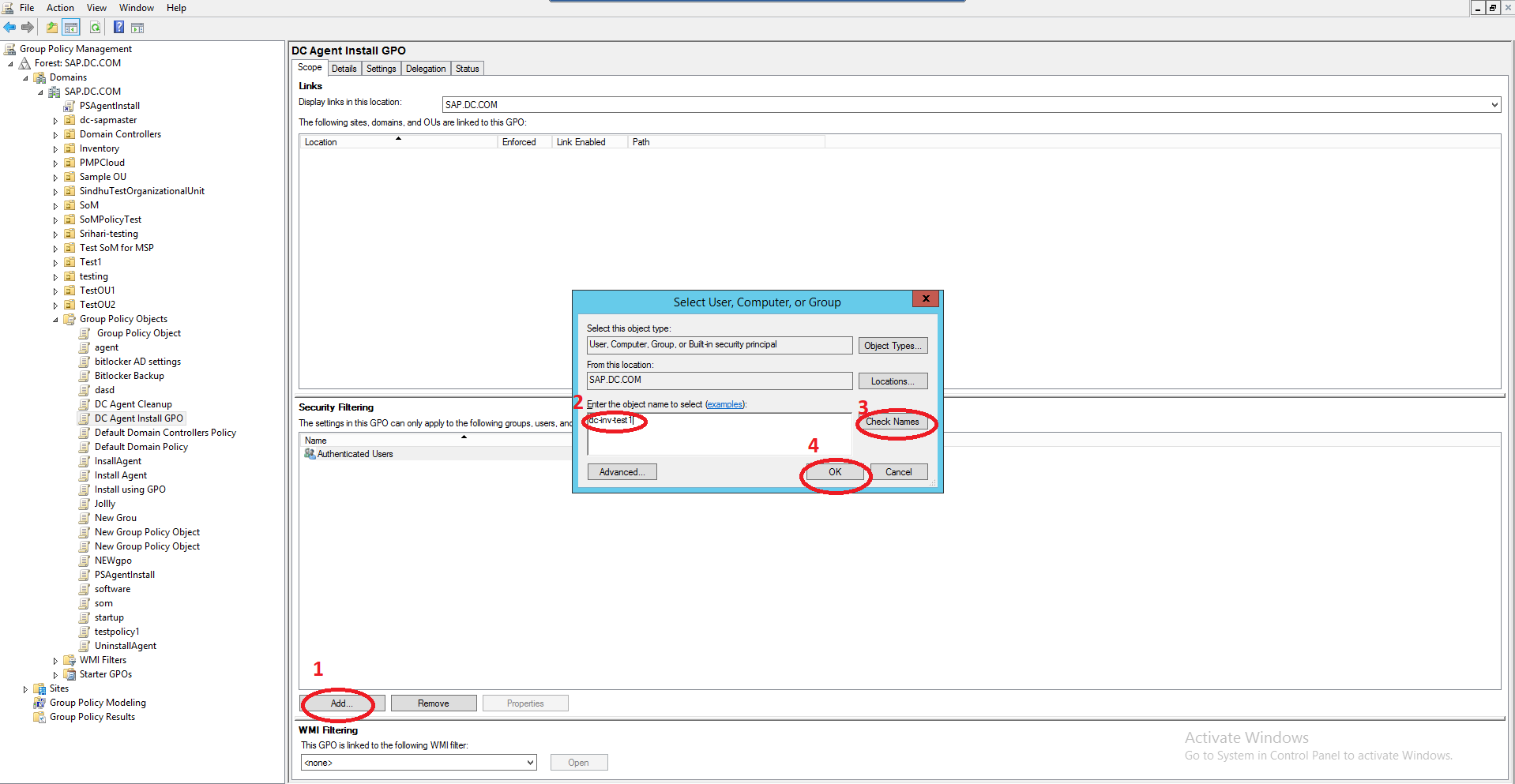Open the WMI filter dropdown
The height and width of the screenshot is (784, 1515).
coord(530,763)
